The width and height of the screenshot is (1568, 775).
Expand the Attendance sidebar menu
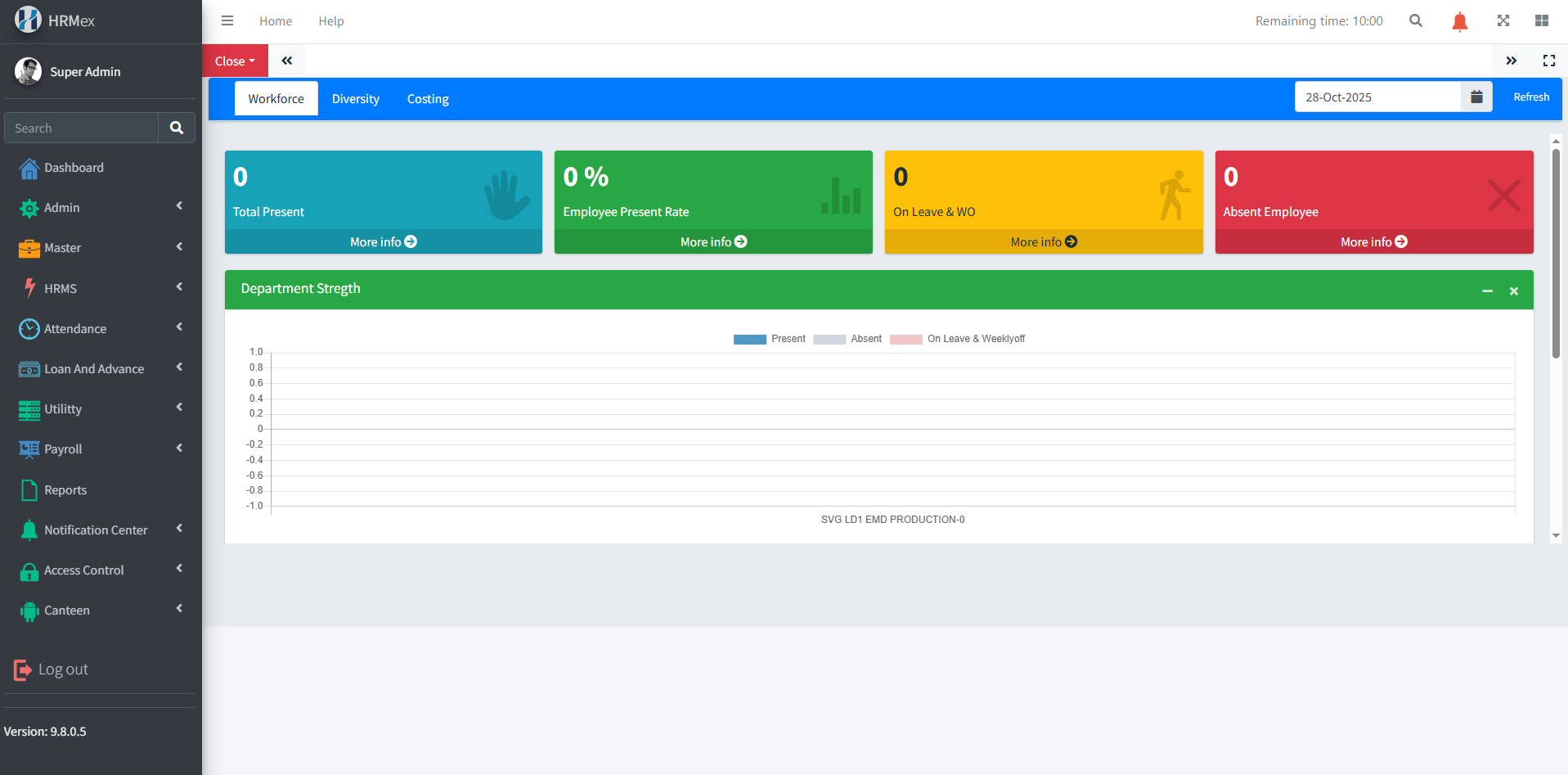[x=74, y=328]
